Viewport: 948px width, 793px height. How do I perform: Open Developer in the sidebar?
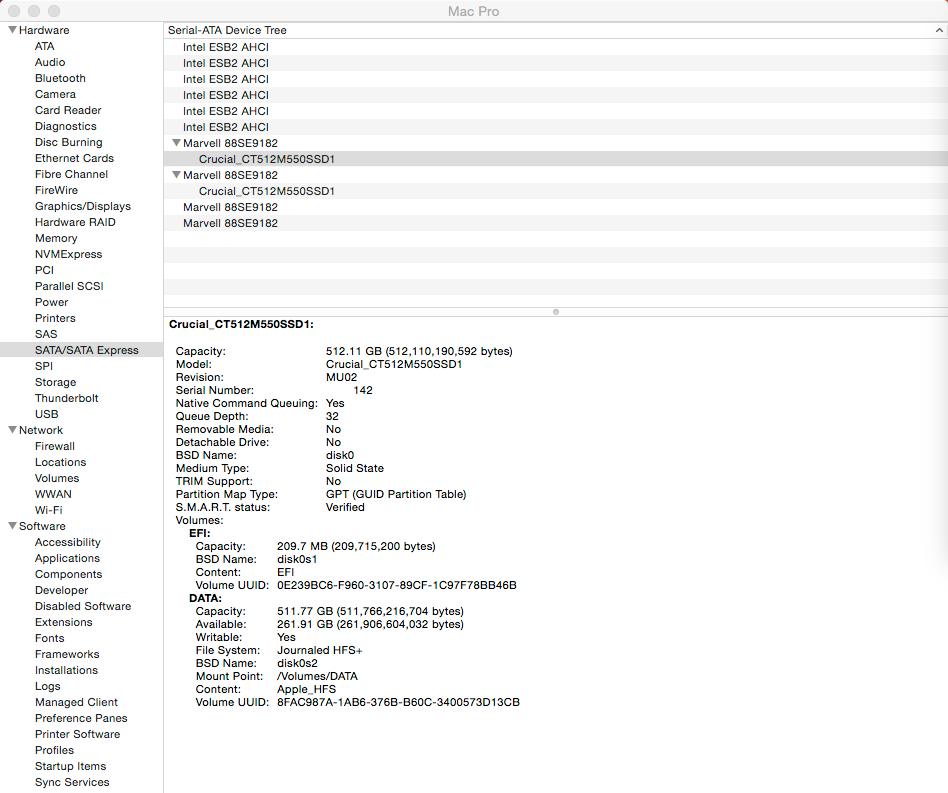pyautogui.click(x=62, y=591)
